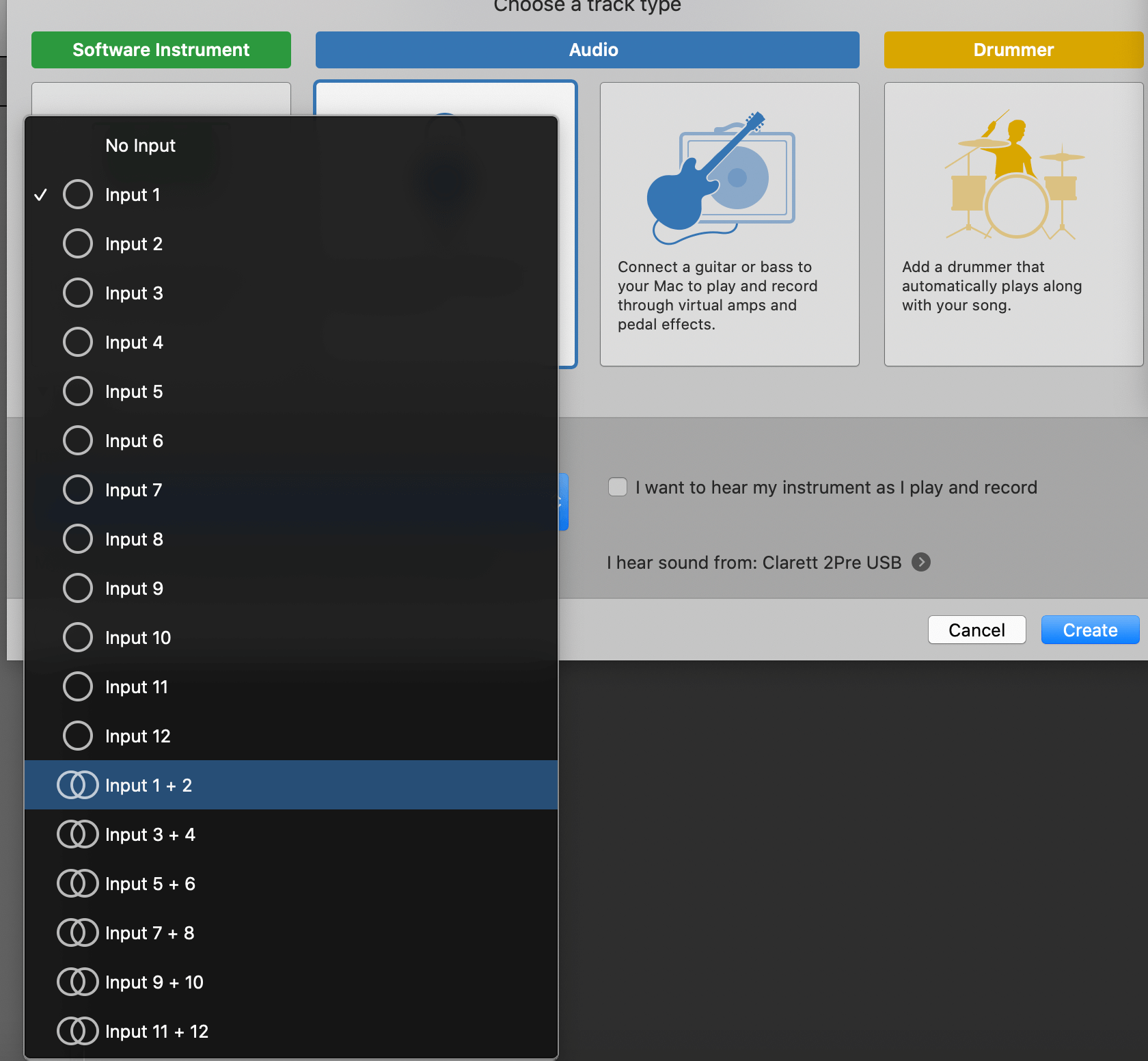Open Clarett 2Pre USB settings via the arrow icon
Image resolution: width=1148 pixels, height=1061 pixels.
click(x=921, y=562)
